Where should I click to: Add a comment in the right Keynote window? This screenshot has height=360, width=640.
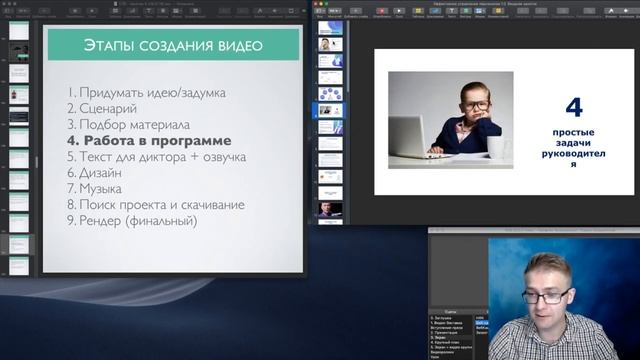(498, 11)
